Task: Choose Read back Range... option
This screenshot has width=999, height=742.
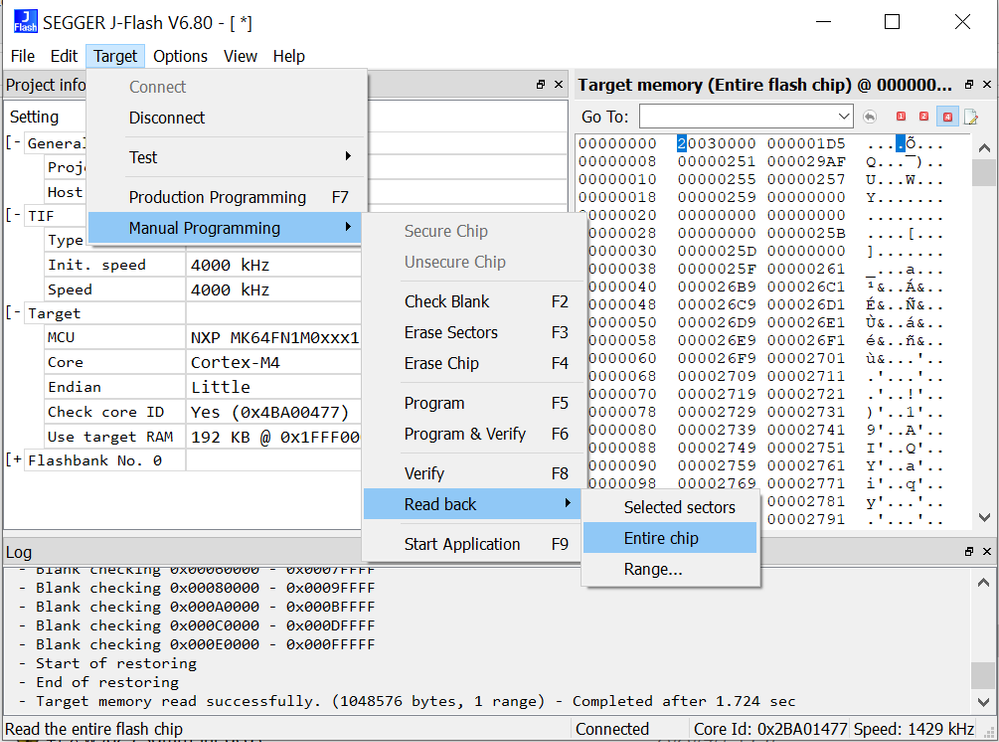Action: (x=670, y=569)
